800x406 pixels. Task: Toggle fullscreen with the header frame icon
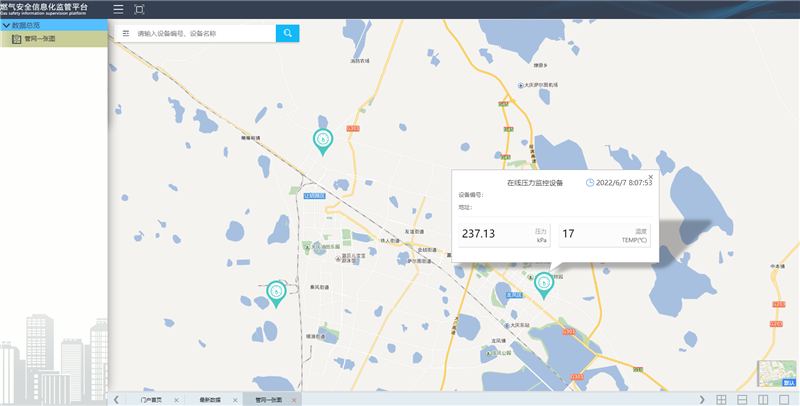click(139, 9)
